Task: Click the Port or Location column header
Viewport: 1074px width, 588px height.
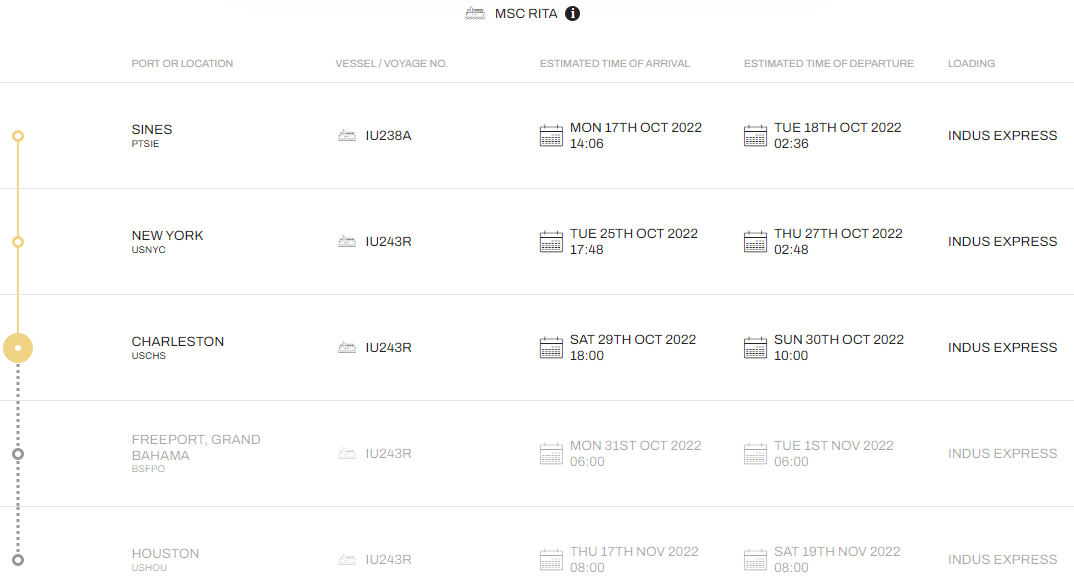Action: click(182, 64)
